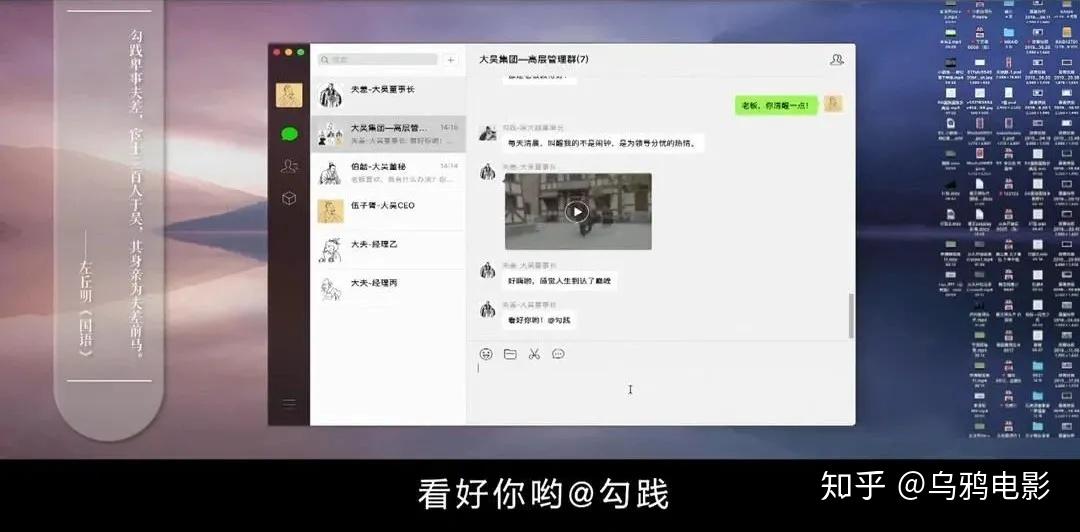
Task: Open the Favorites cube icon in sidebar
Action: [x=289, y=198]
